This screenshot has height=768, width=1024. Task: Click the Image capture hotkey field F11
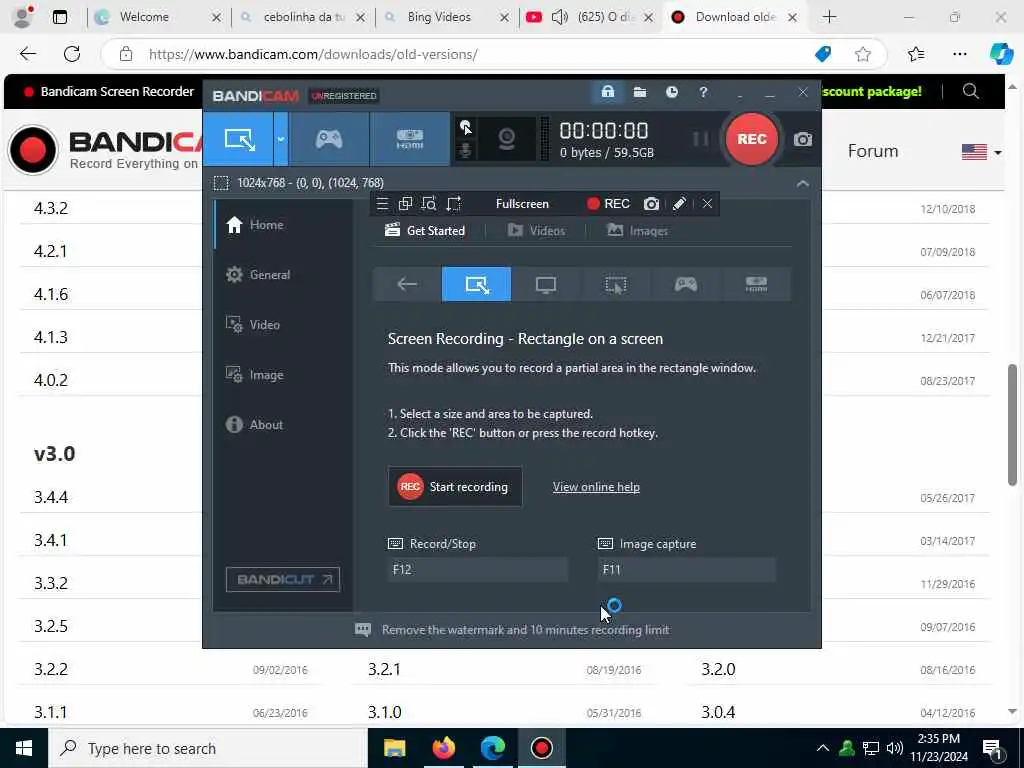pyautogui.click(x=687, y=569)
